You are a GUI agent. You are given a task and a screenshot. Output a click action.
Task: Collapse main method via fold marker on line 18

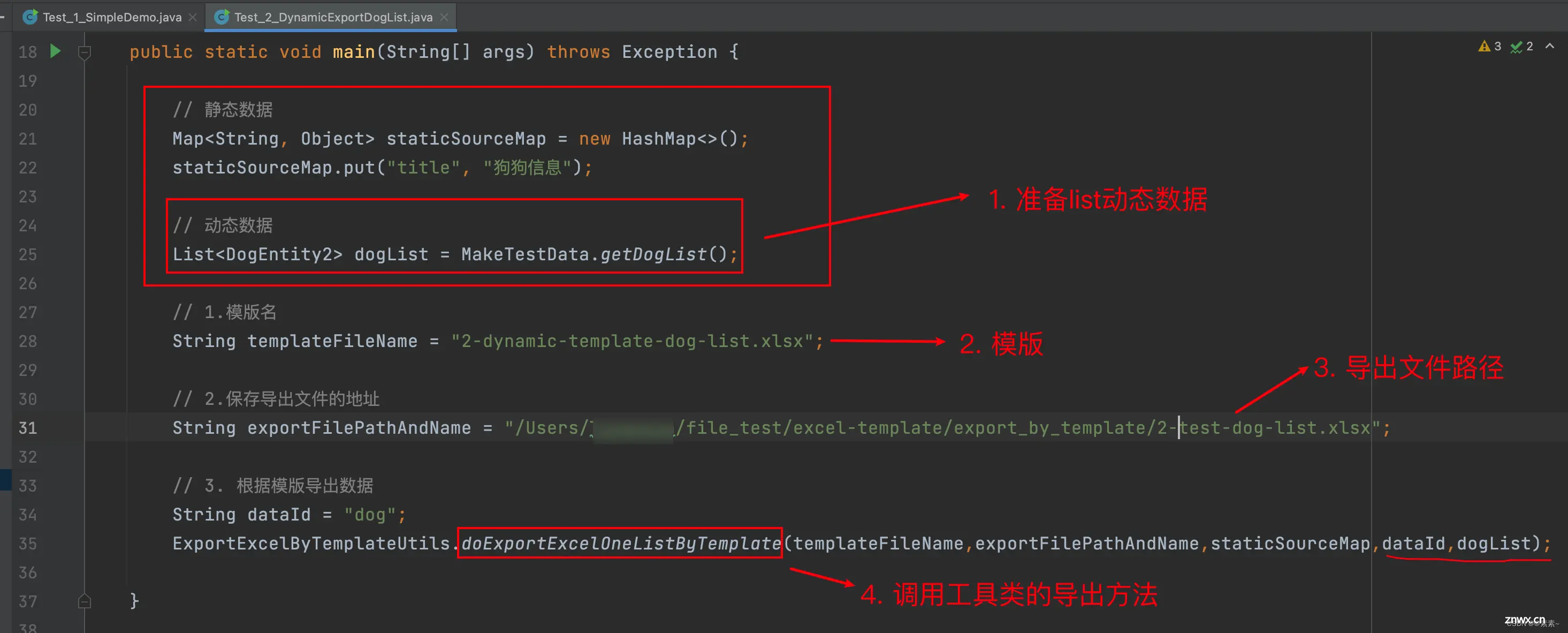click(x=85, y=53)
